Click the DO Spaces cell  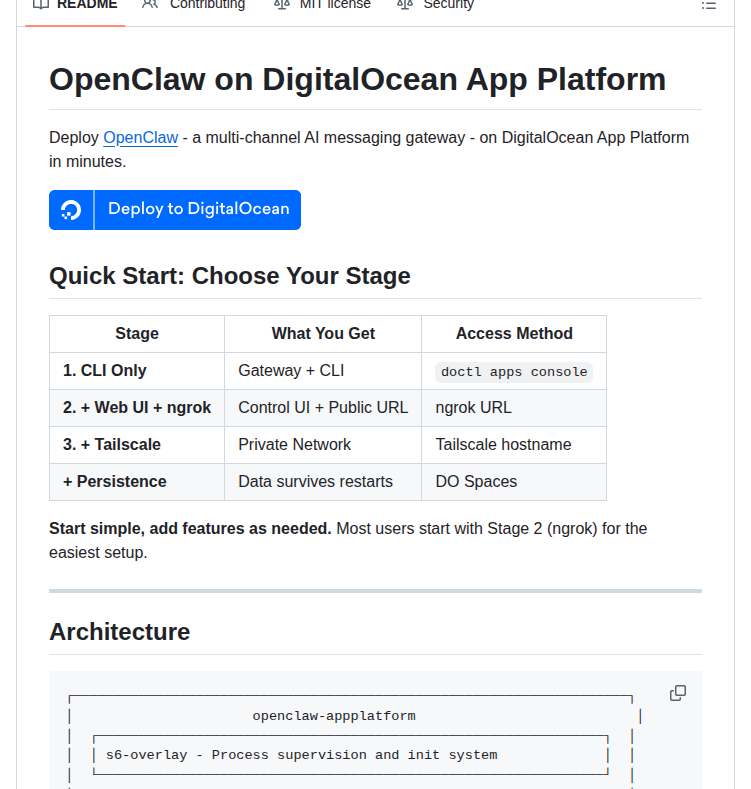point(514,482)
